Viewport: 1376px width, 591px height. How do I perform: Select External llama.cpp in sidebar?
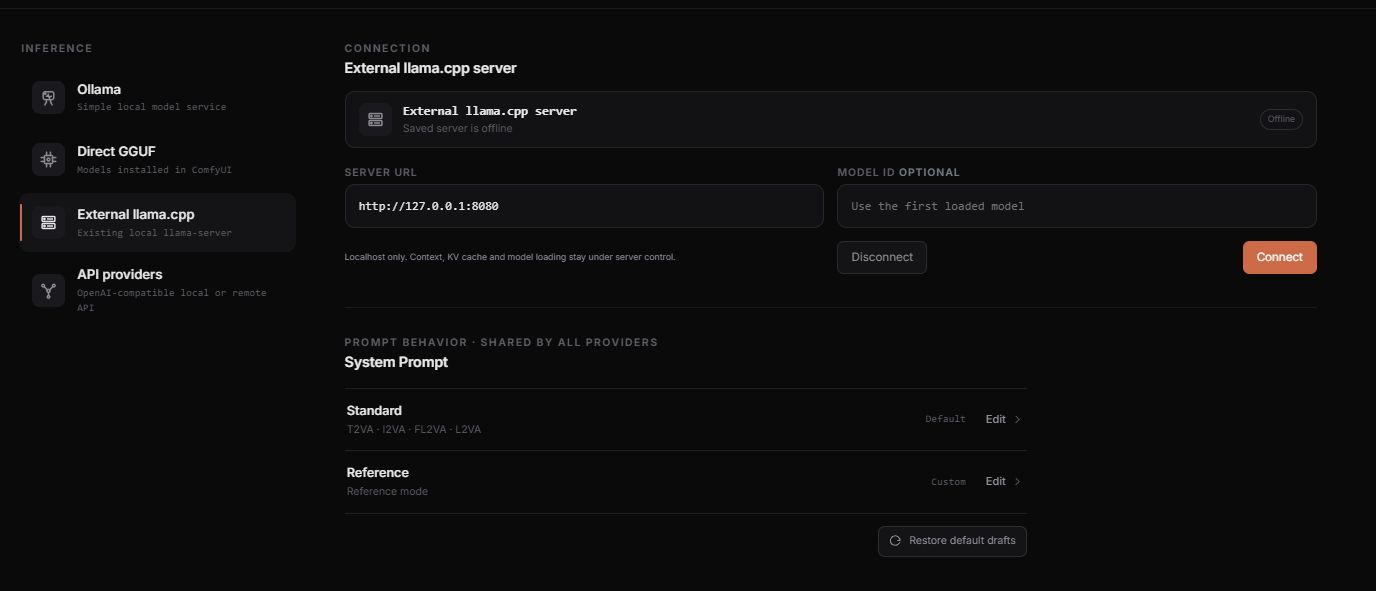(x=158, y=222)
